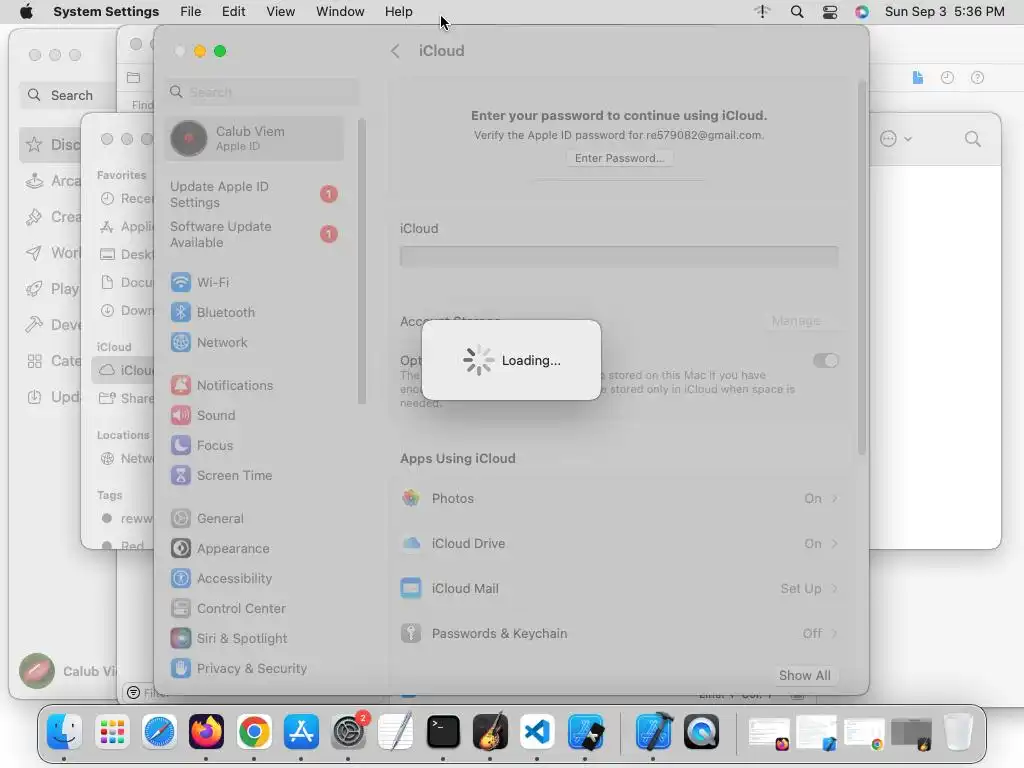Open the File menu

point(191,12)
